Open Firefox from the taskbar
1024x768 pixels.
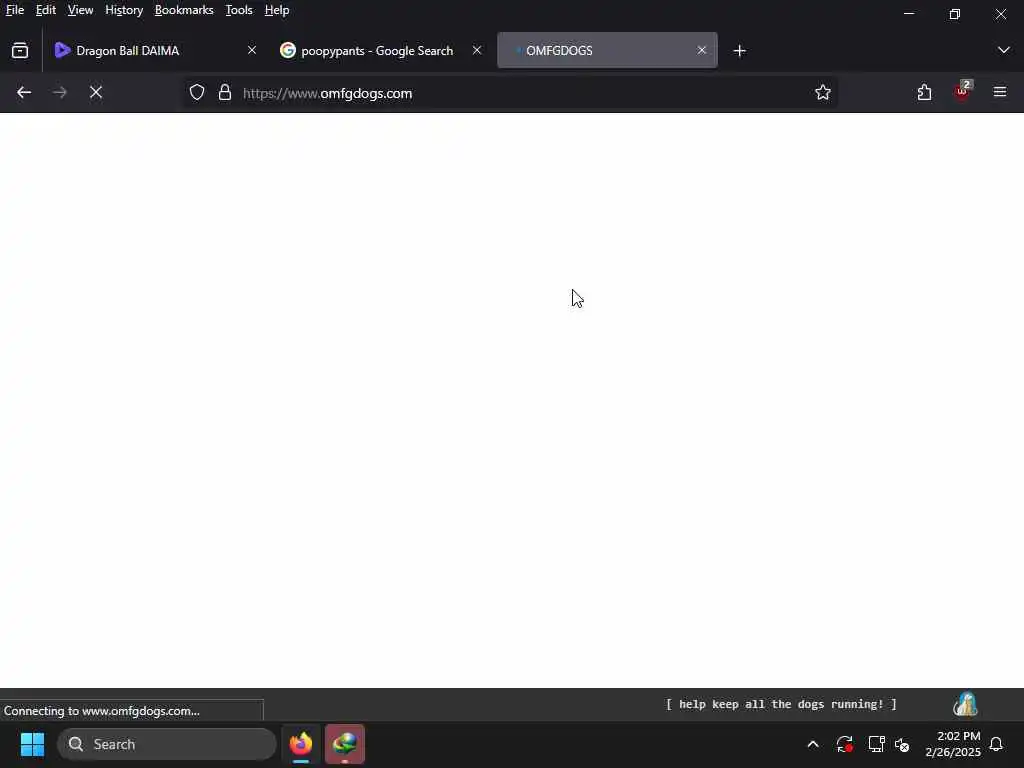coord(301,744)
